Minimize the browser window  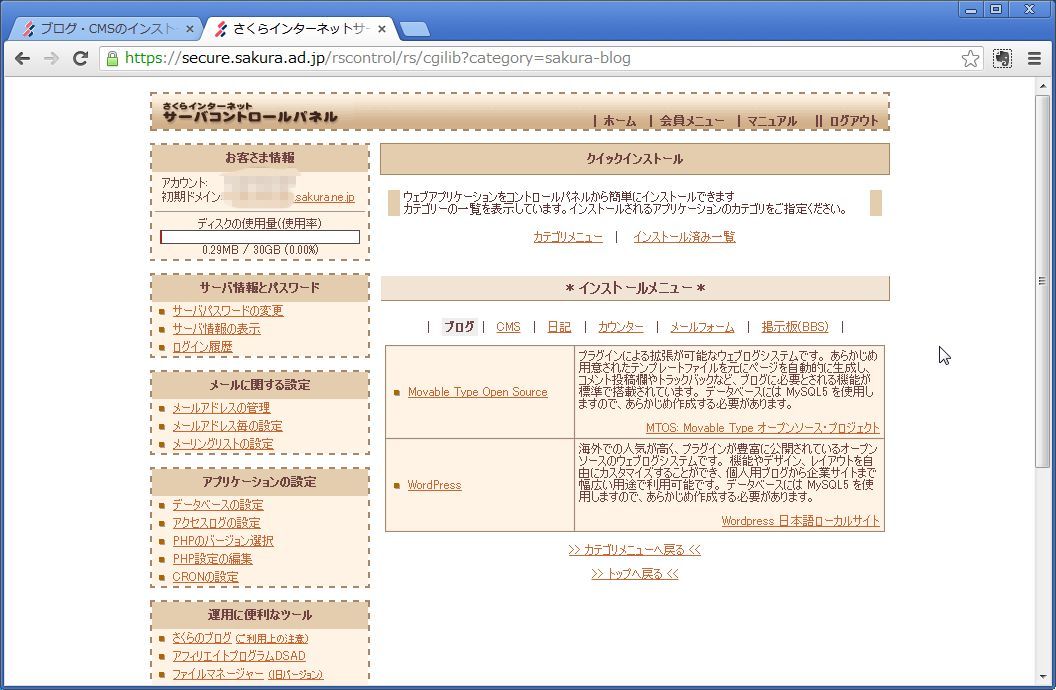[970, 9]
